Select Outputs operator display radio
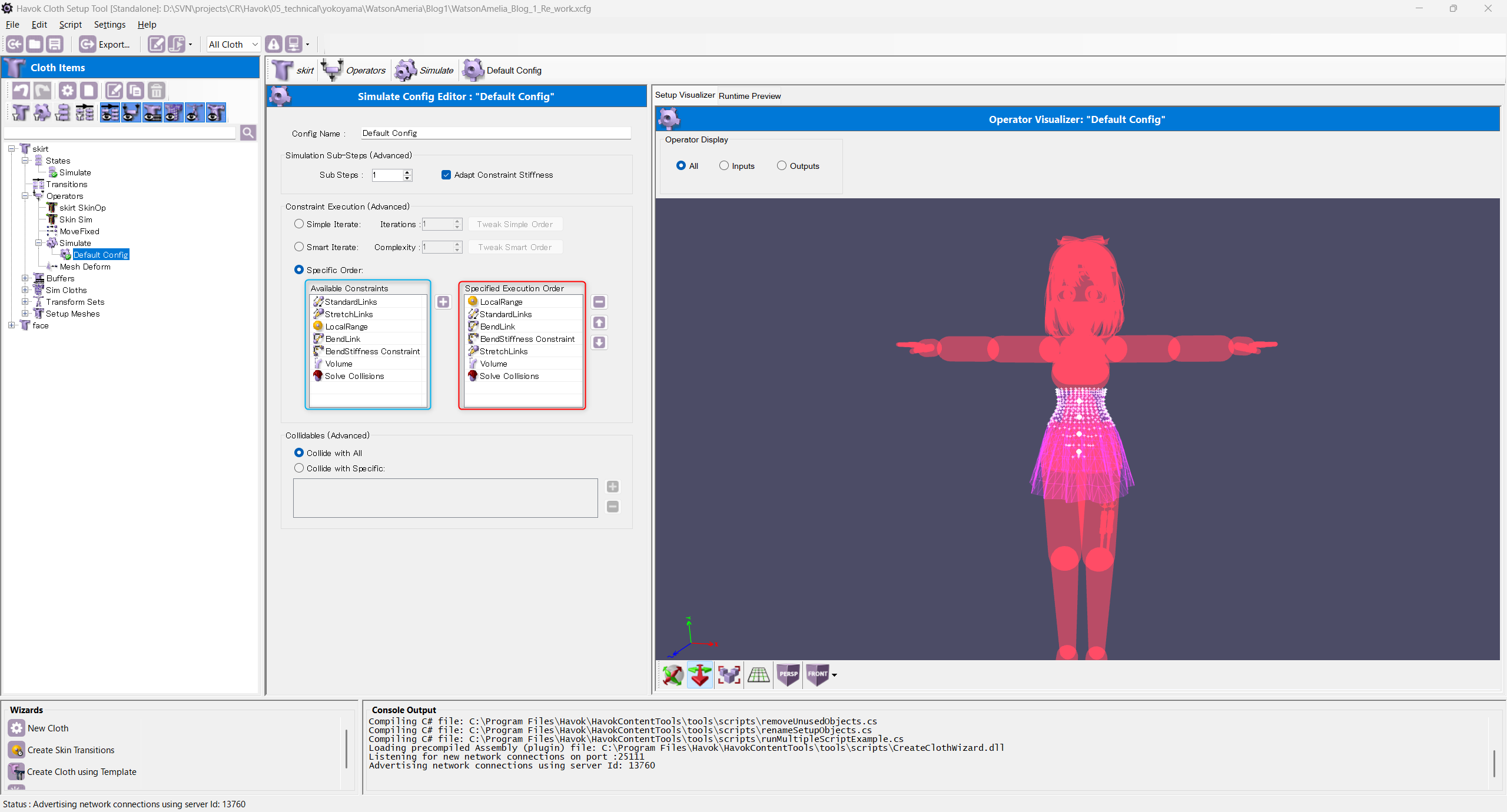The height and width of the screenshot is (812, 1507). coord(782,165)
